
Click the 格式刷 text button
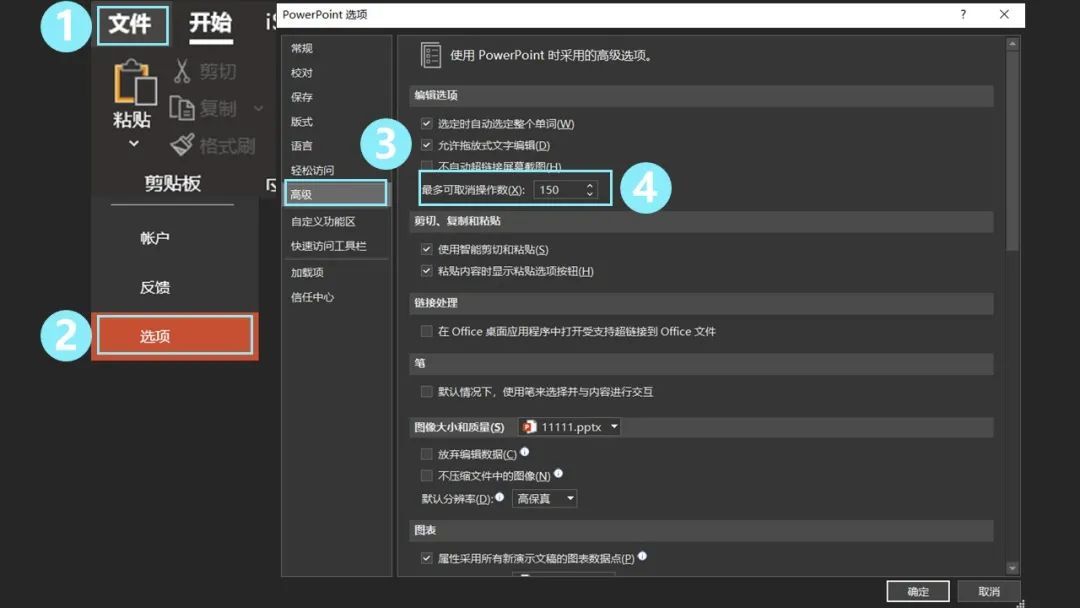point(227,145)
